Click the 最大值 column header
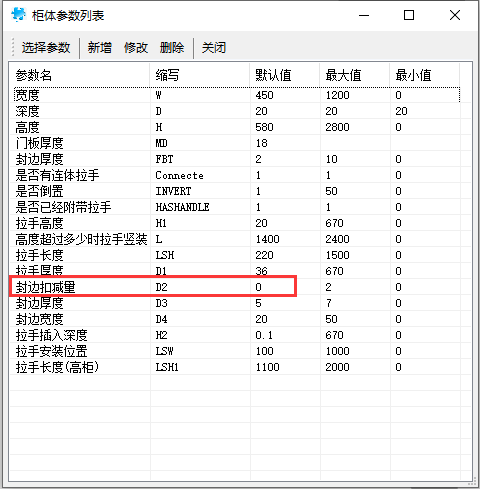480x489 pixels. 355,75
